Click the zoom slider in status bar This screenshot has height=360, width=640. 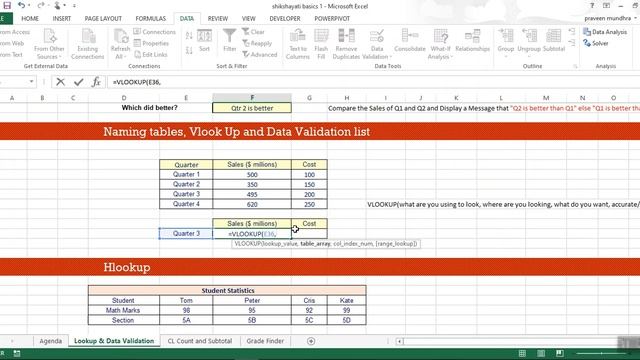pyautogui.click(x=601, y=353)
